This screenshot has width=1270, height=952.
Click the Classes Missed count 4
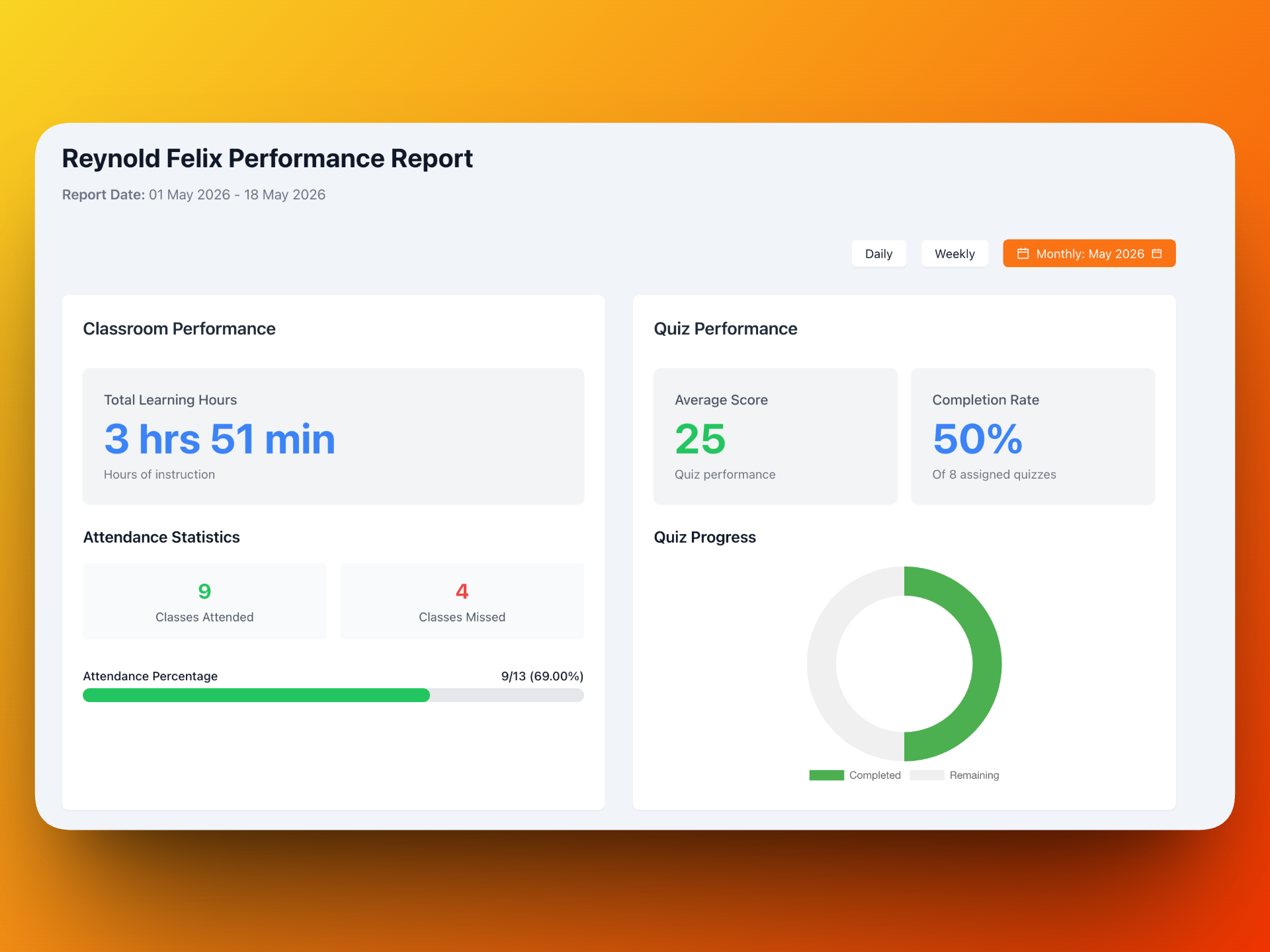coord(462,591)
